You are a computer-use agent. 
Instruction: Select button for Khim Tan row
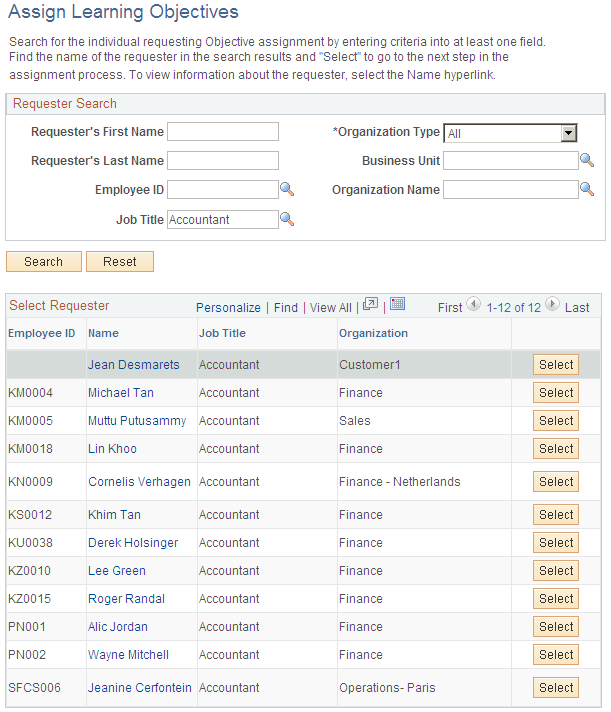556,515
